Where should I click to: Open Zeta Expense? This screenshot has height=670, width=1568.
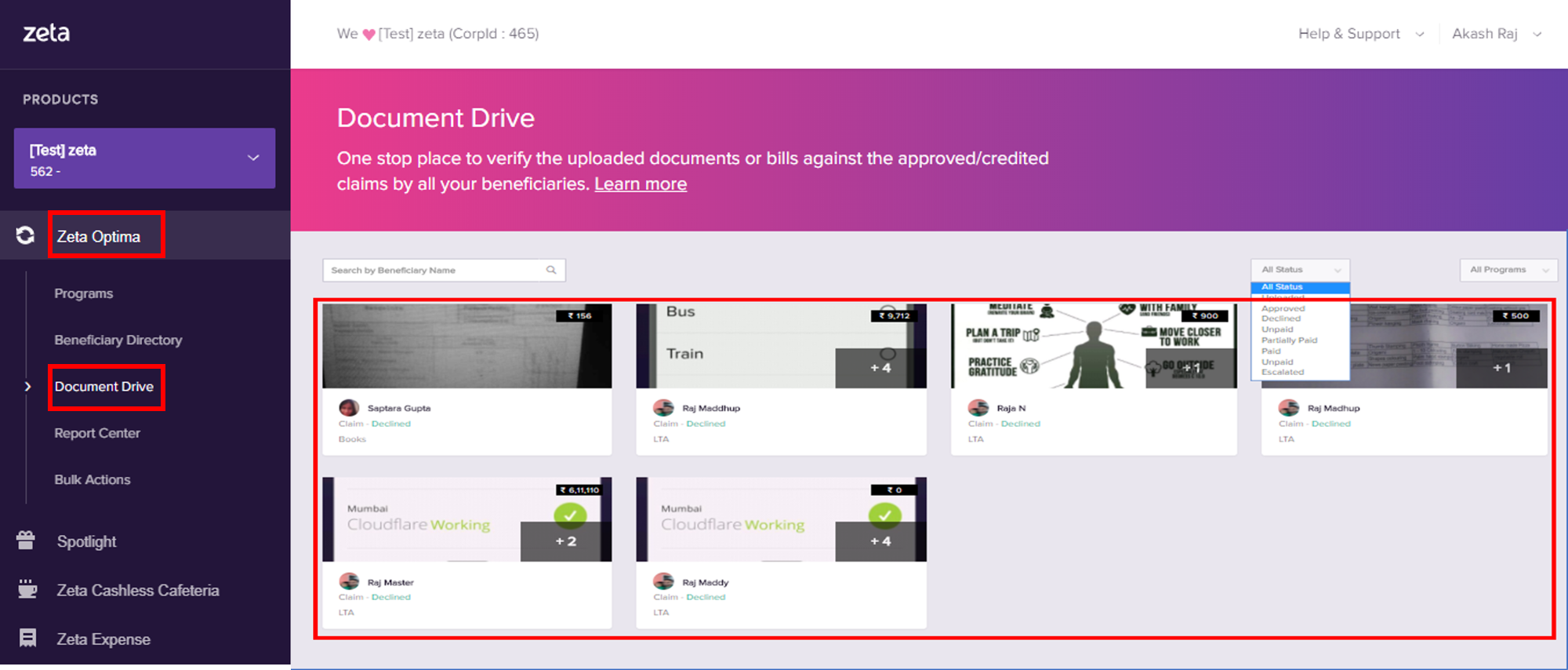(x=103, y=639)
